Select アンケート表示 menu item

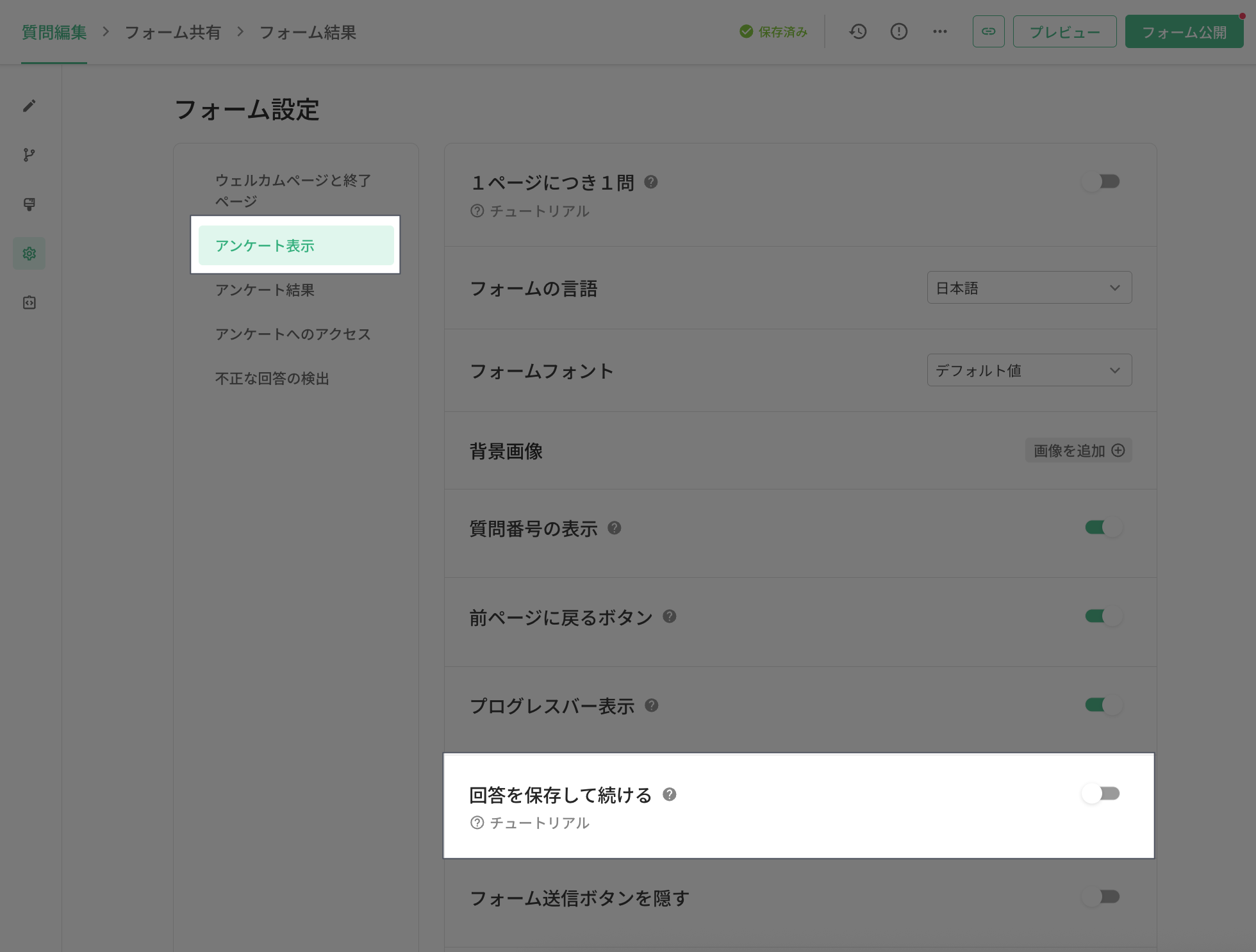[x=296, y=245]
